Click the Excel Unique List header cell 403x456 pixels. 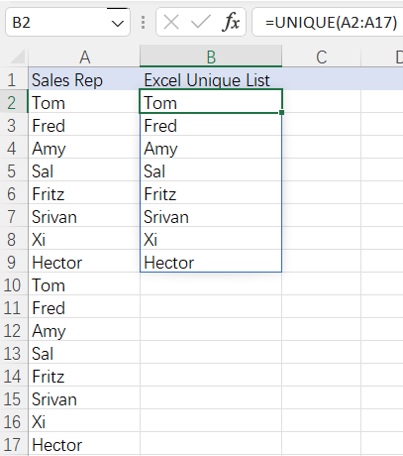pos(211,80)
